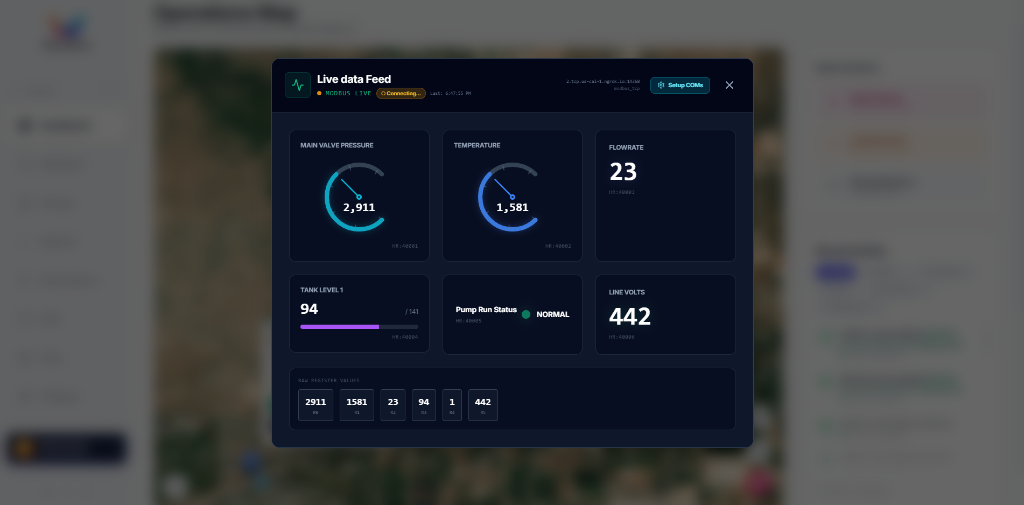Click raw register box showing 1
Image resolution: width=1024 pixels, height=505 pixels.
[x=452, y=405]
